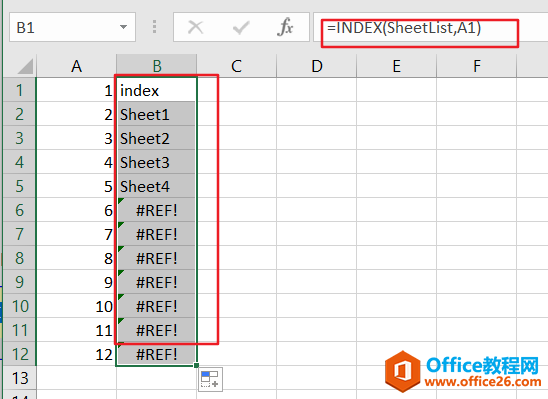The image size is (548, 399).
Task: Click the formula bar expand dots handle
Action: pos(154,27)
